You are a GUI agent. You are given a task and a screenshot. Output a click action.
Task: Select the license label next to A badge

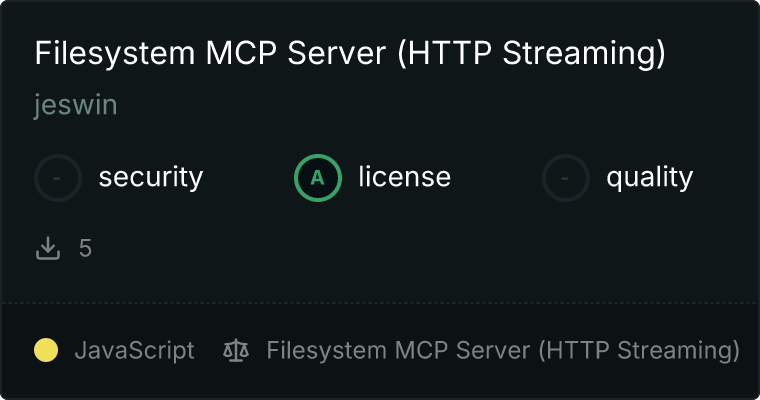click(405, 176)
